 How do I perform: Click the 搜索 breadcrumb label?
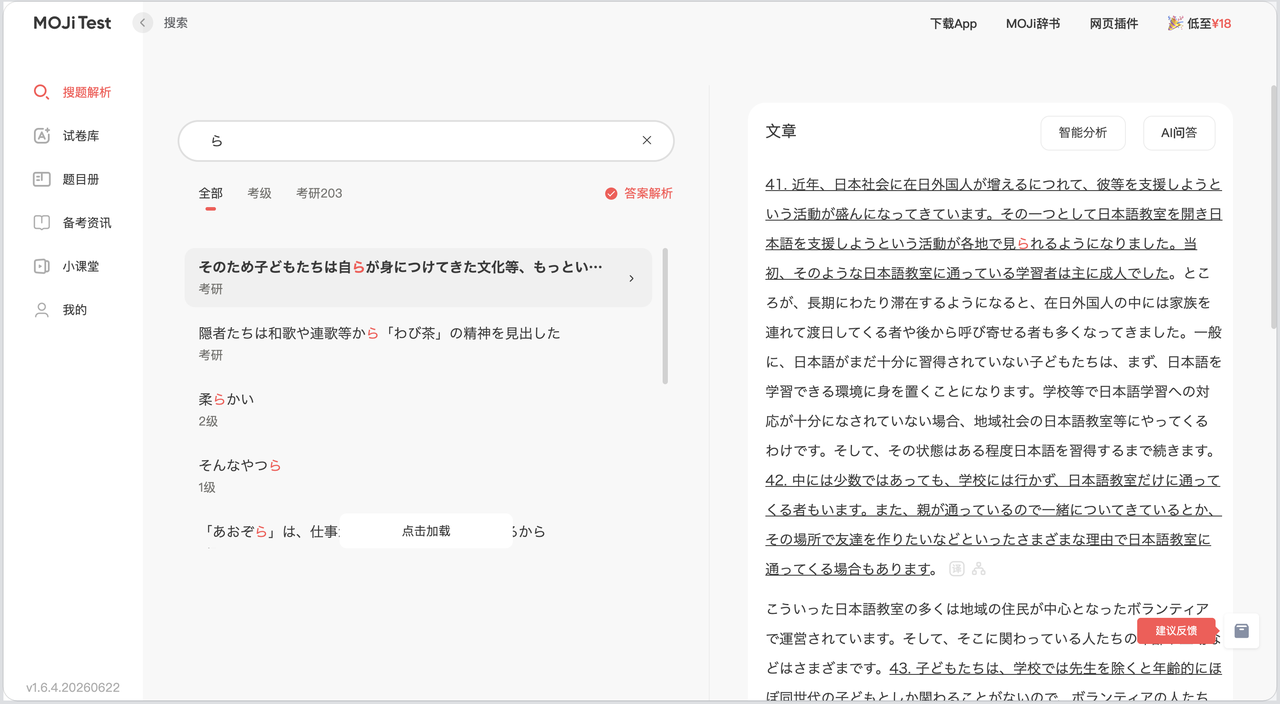pos(176,23)
